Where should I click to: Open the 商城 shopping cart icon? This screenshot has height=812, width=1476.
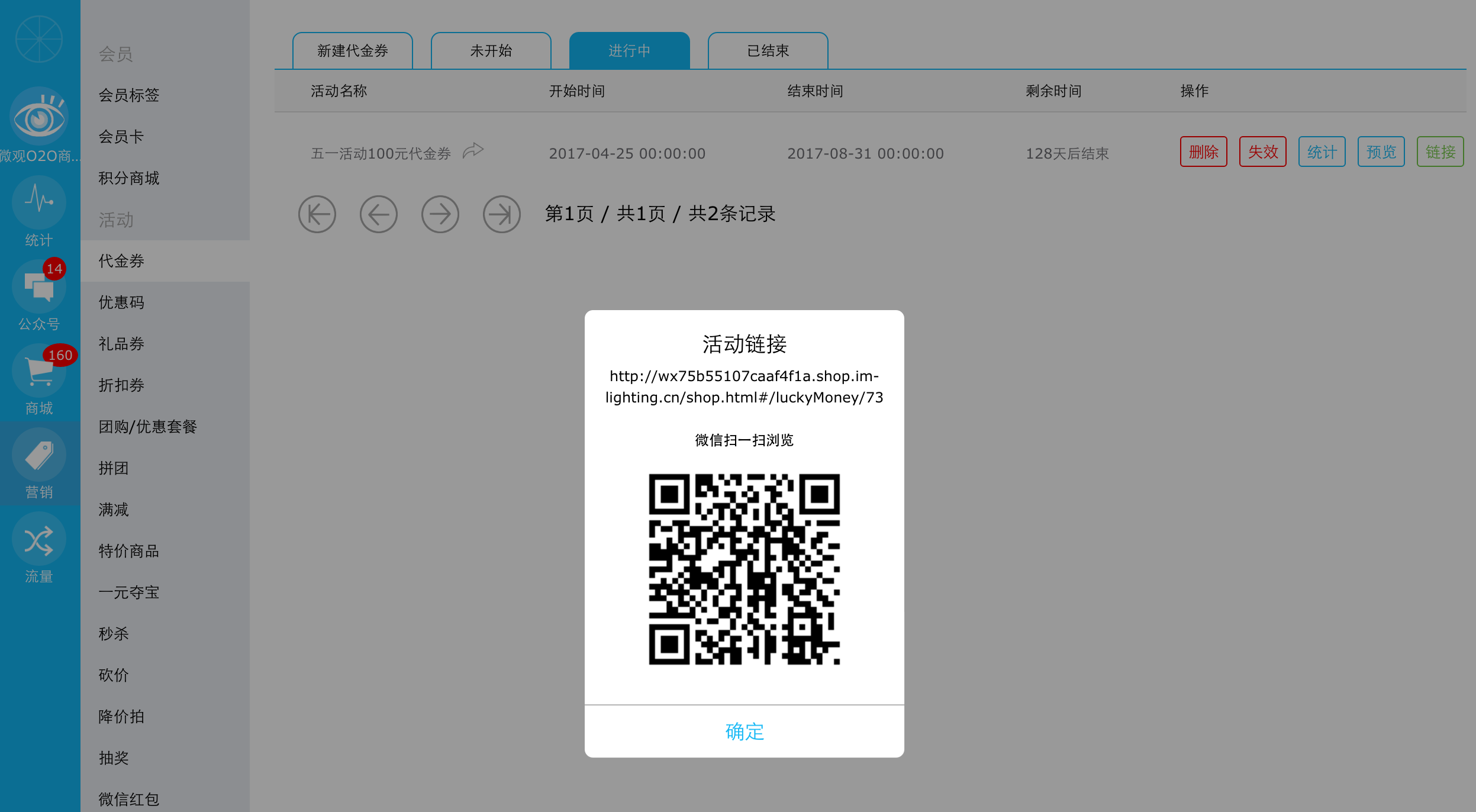tap(39, 370)
